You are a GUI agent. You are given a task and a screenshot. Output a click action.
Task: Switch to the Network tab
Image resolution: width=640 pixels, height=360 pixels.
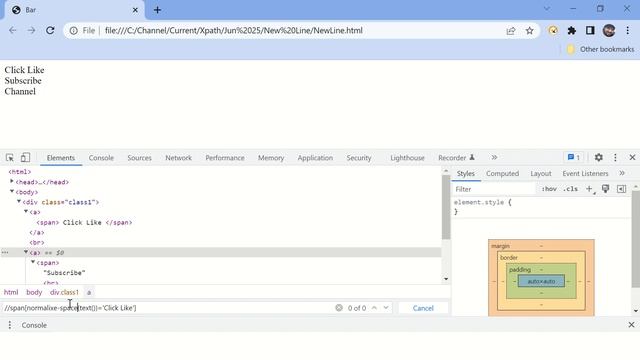pos(178,158)
